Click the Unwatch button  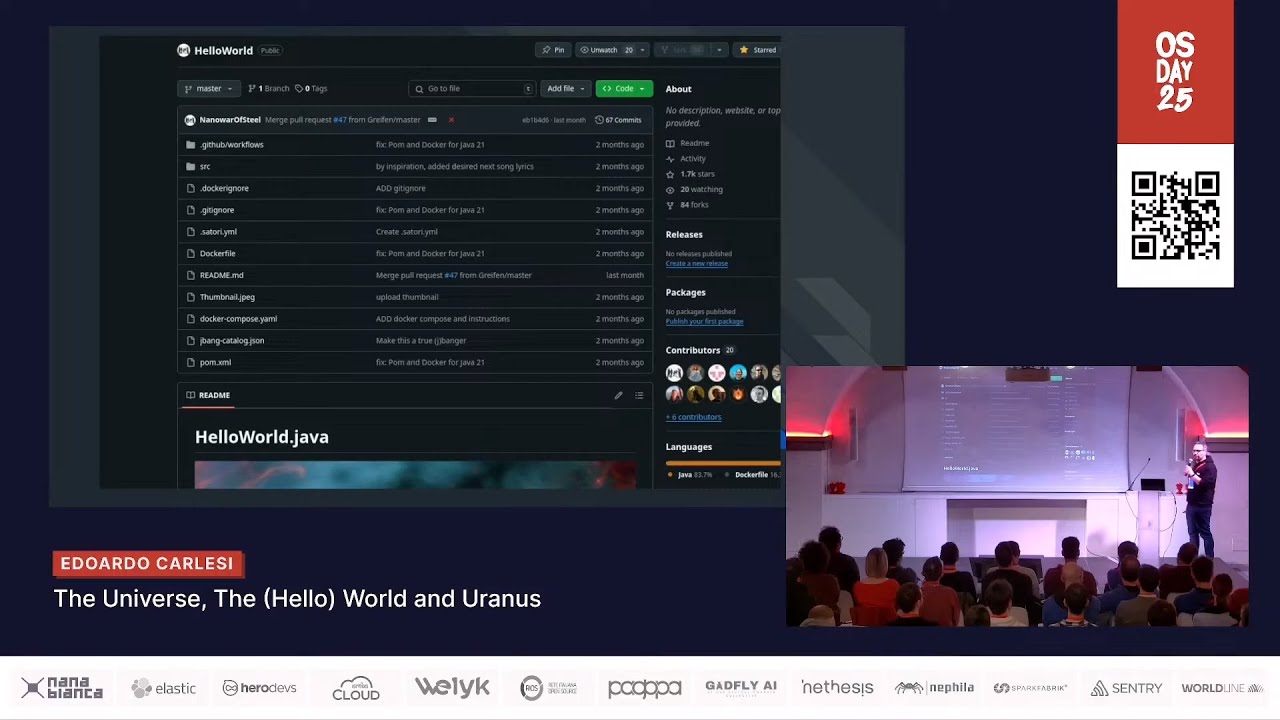[x=607, y=50]
